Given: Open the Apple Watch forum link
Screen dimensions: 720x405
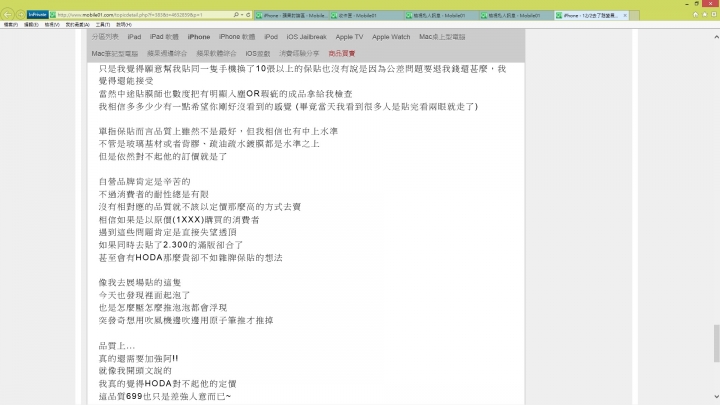Looking at the screenshot, I should pyautogui.click(x=391, y=37).
